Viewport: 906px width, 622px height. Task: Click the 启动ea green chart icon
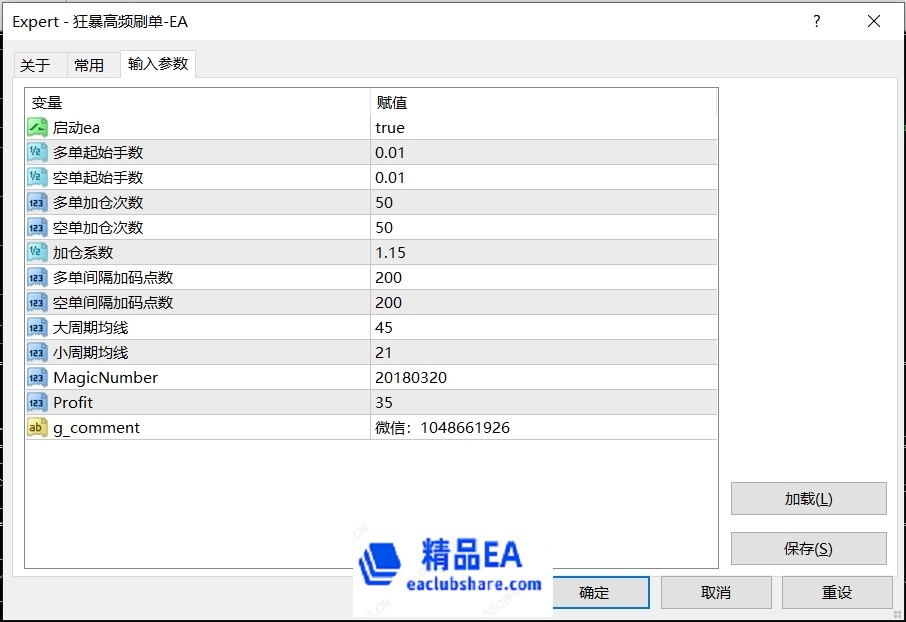(x=34, y=127)
